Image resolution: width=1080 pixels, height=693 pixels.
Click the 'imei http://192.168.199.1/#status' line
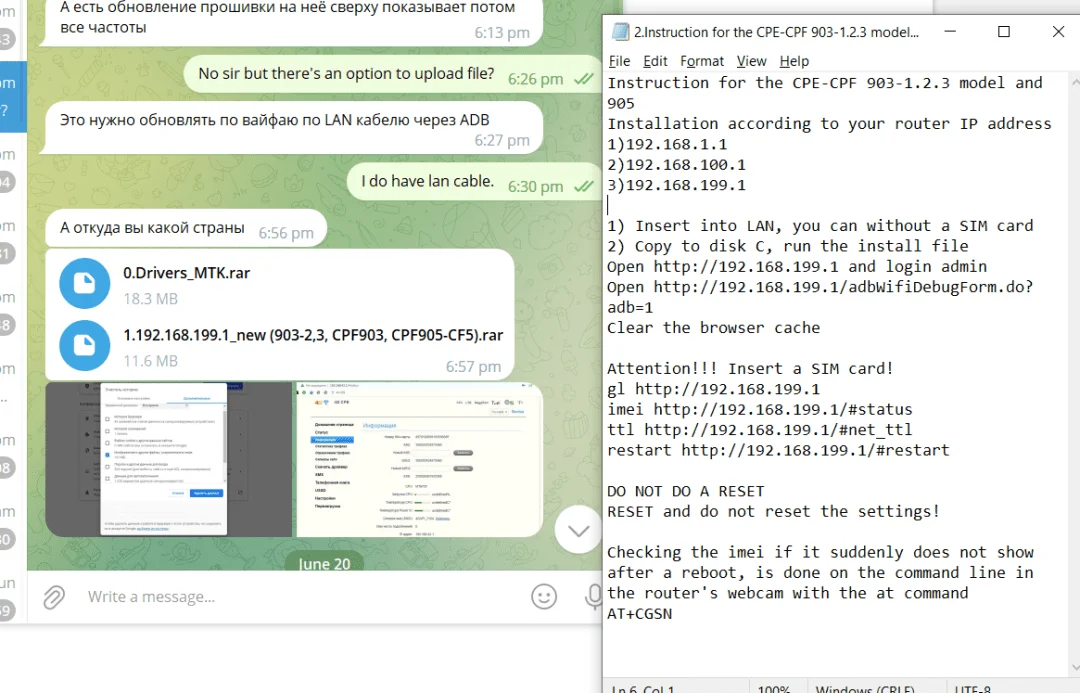point(760,409)
